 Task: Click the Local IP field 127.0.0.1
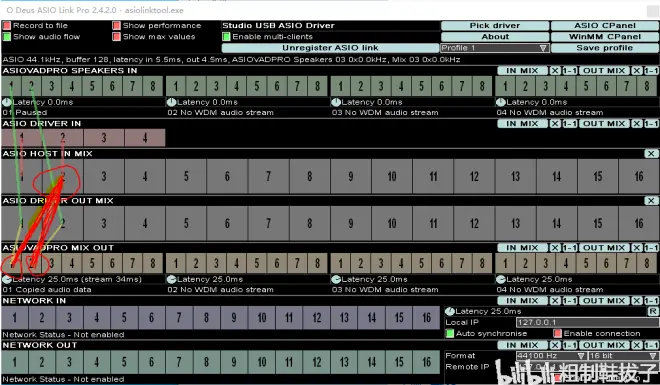(588, 323)
